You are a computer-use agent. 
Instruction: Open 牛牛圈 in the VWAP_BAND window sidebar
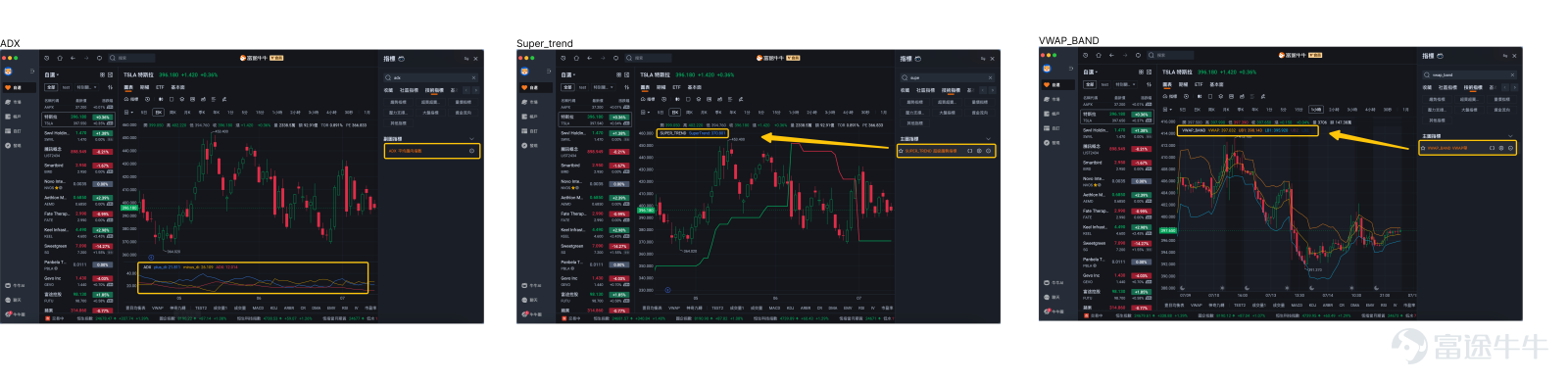point(1054,311)
